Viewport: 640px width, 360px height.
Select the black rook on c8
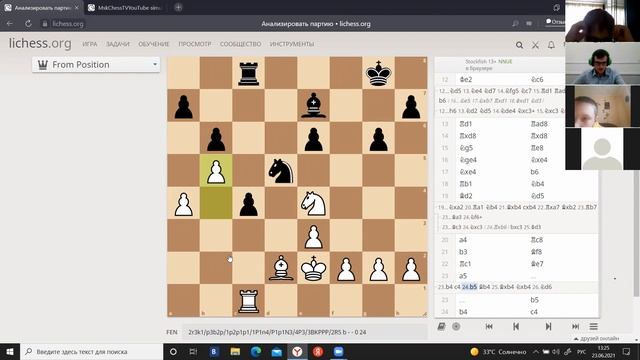tap(249, 73)
